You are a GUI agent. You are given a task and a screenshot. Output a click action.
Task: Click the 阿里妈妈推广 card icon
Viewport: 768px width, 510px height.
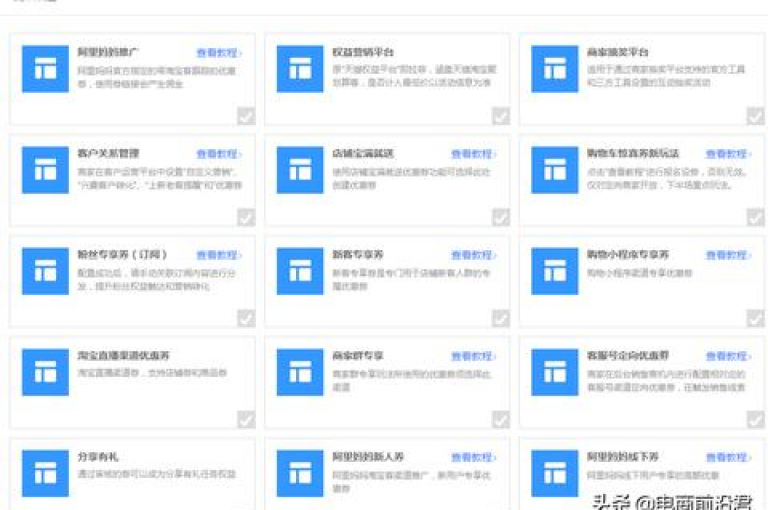[45, 69]
